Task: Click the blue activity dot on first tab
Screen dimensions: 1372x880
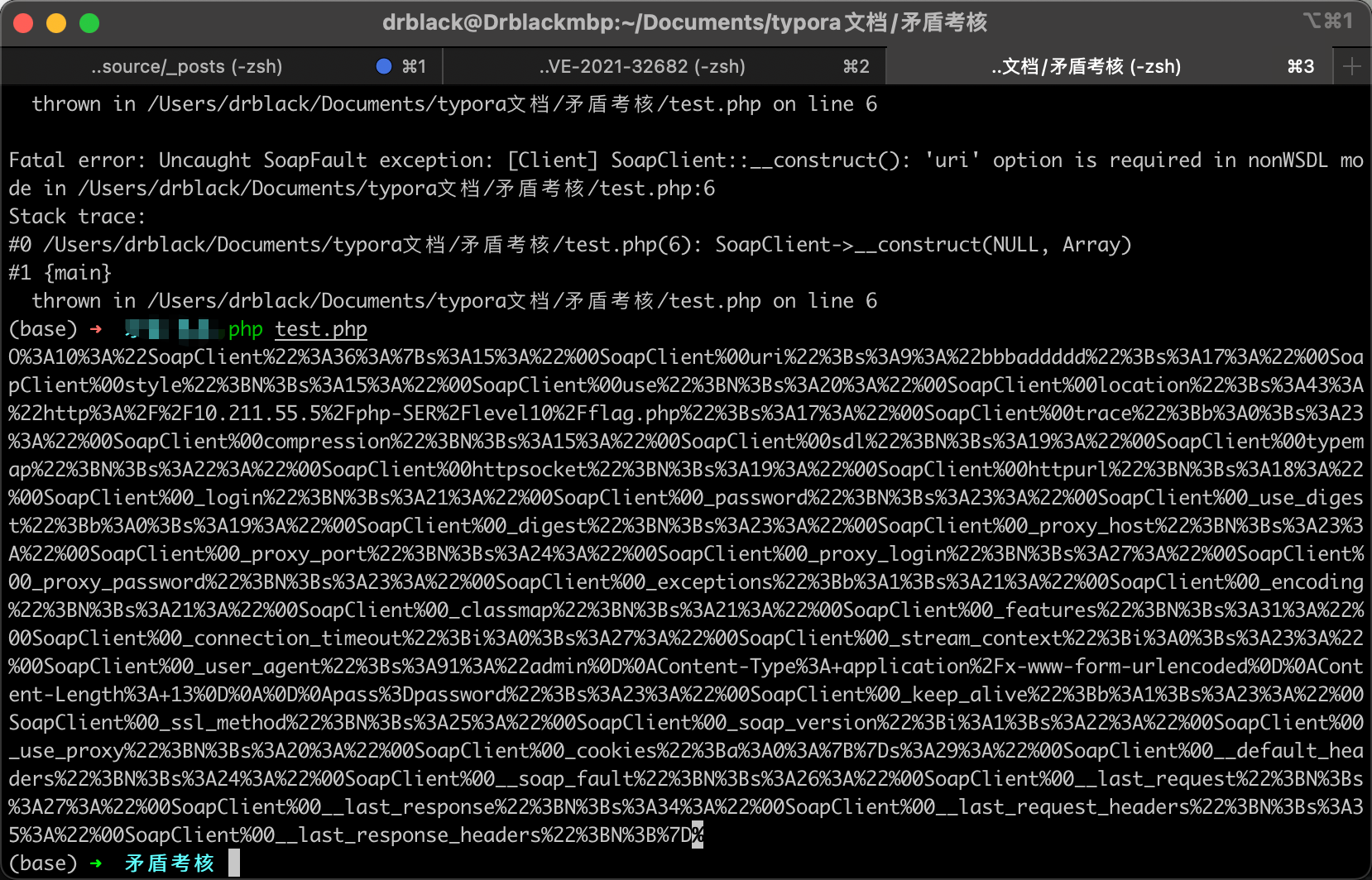Action: (x=384, y=66)
